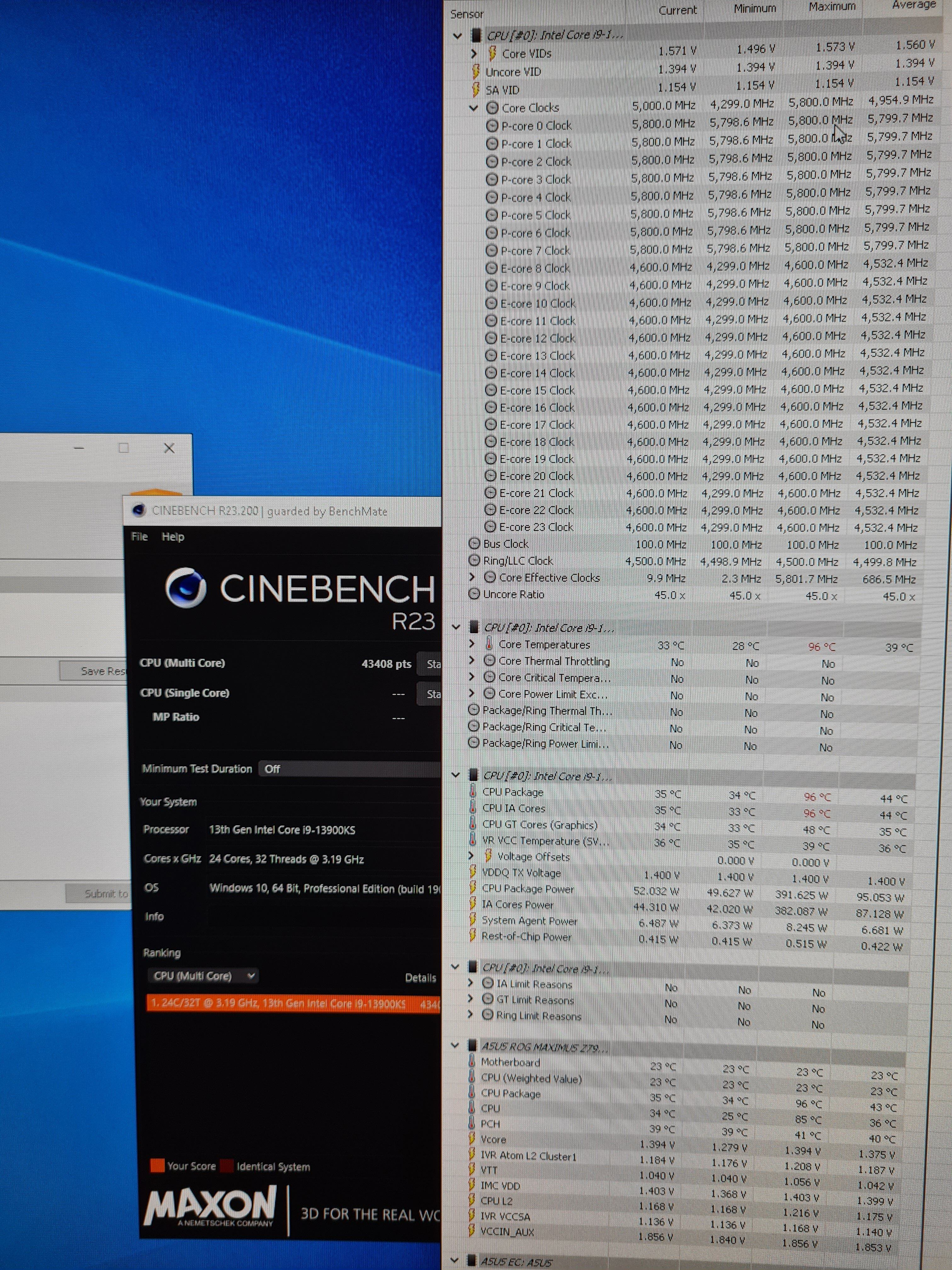952x1270 pixels.
Task: Click the Uncore VID voltage icon
Action: (476, 72)
